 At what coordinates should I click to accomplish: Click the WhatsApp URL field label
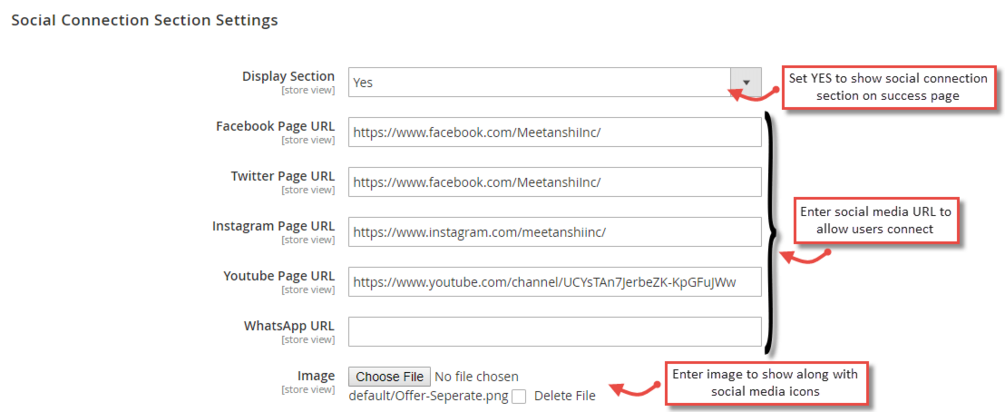point(289,326)
